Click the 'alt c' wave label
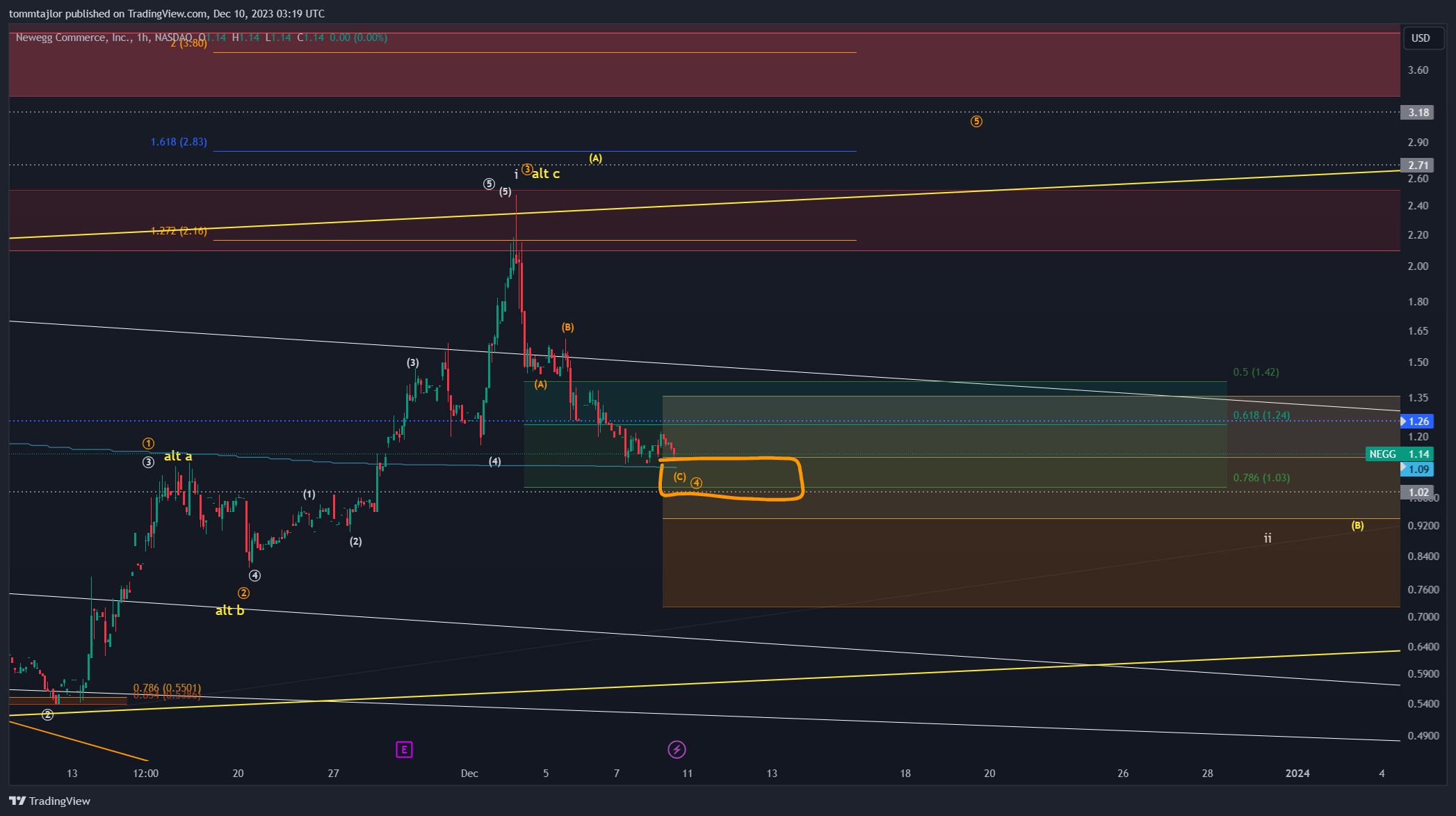The height and width of the screenshot is (816, 1456). coord(546,173)
